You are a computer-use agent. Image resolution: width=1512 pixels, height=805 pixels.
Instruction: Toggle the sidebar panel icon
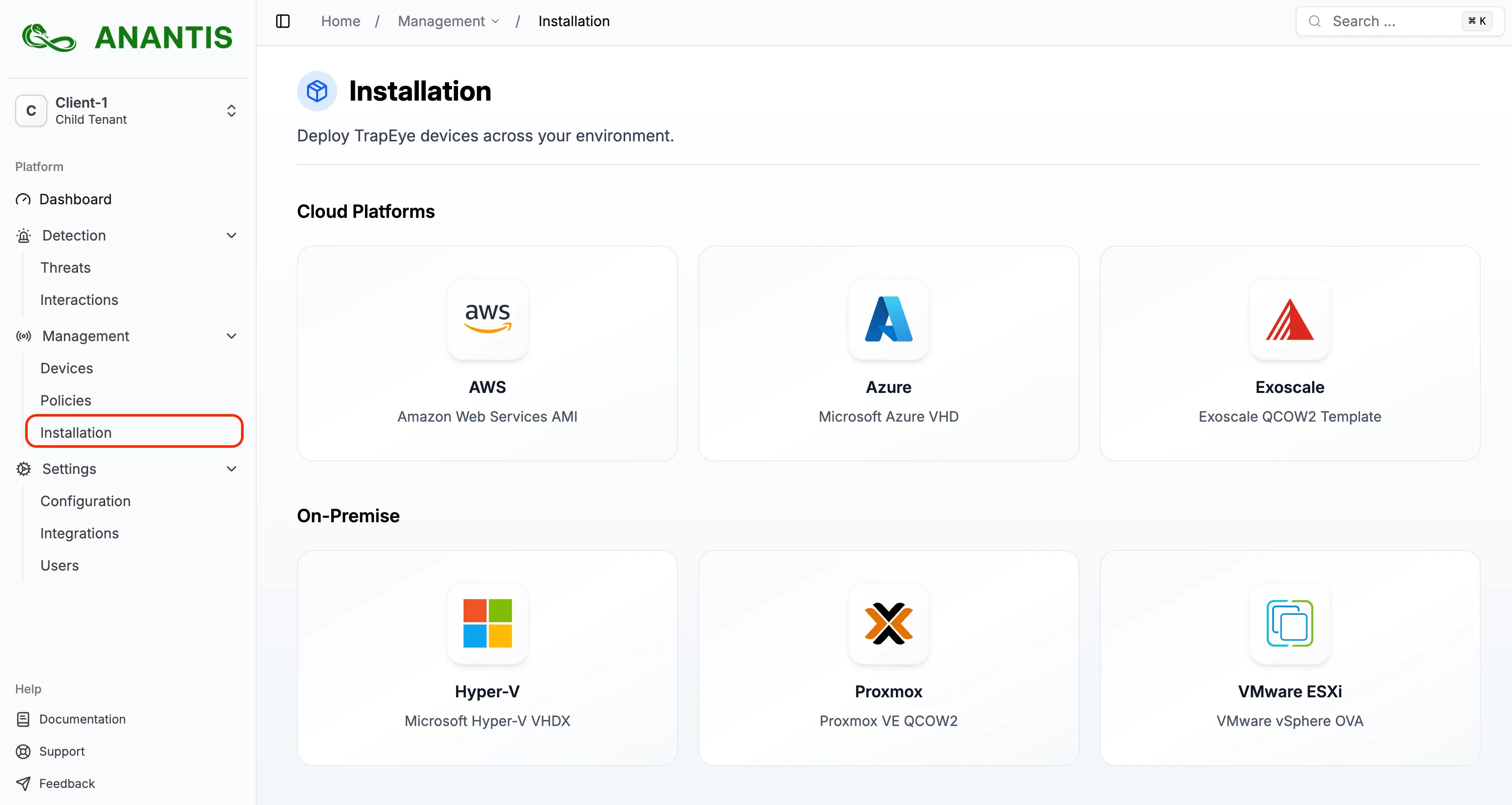pos(283,21)
